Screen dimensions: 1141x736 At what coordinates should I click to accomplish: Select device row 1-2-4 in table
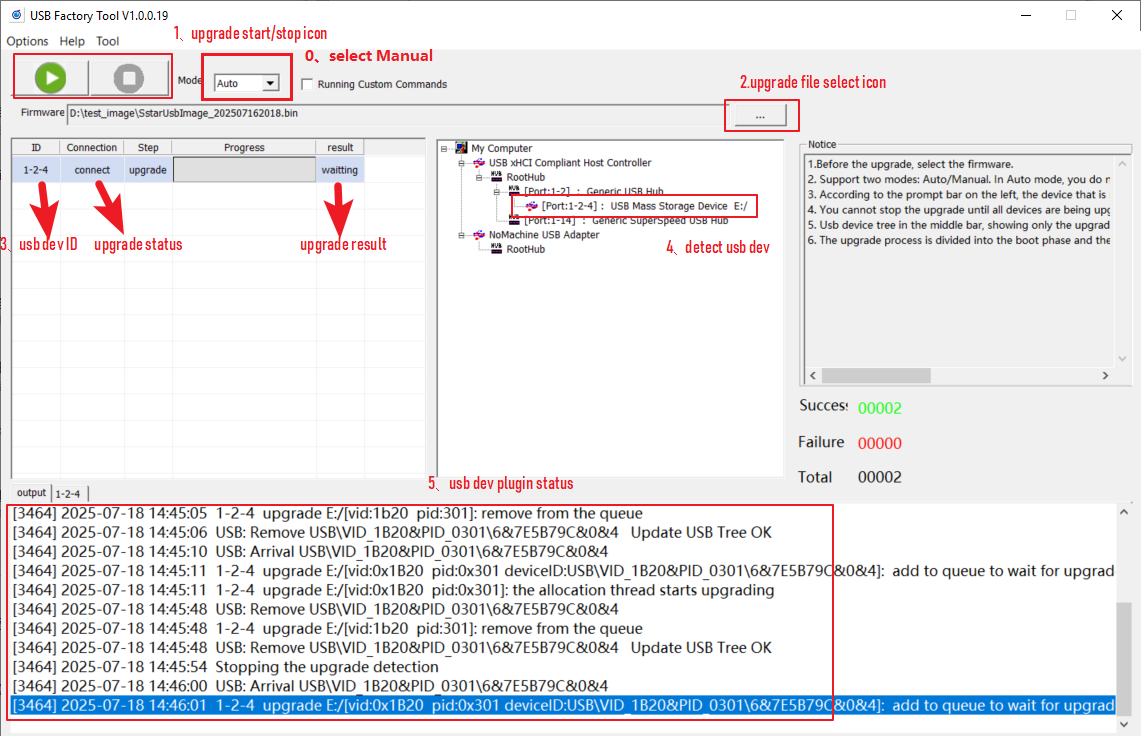pos(35,170)
